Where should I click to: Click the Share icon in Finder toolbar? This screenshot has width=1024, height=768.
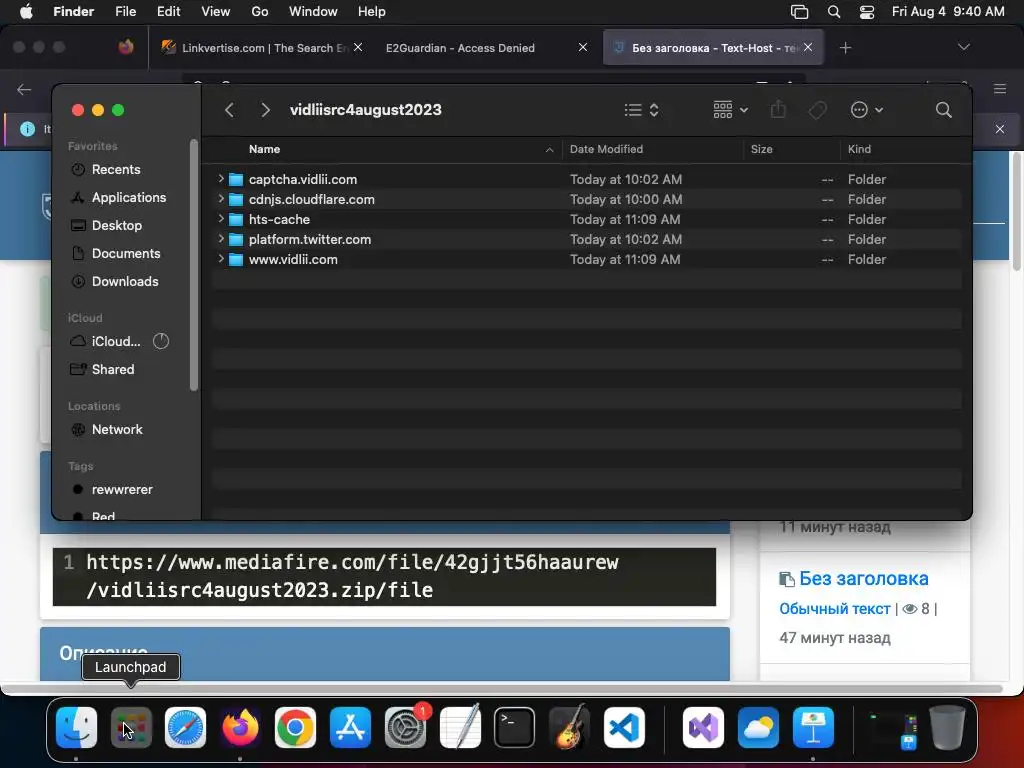point(778,109)
